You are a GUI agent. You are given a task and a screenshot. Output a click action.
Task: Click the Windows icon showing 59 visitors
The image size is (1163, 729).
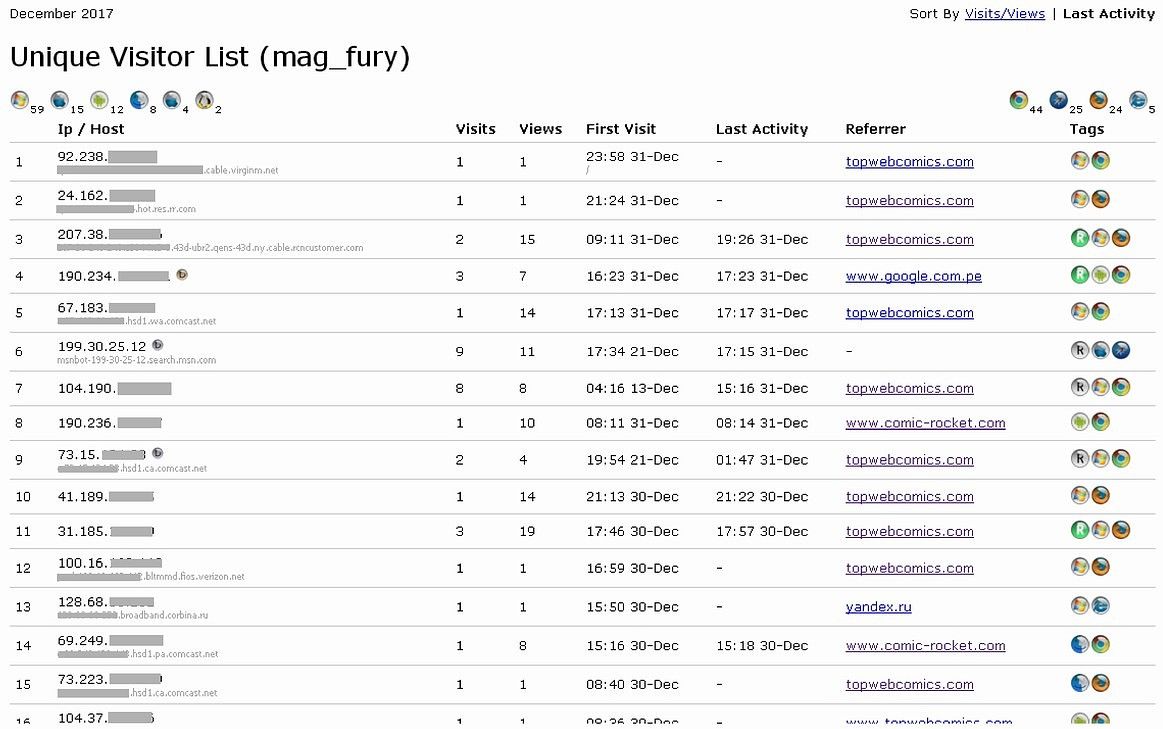pos(19,99)
